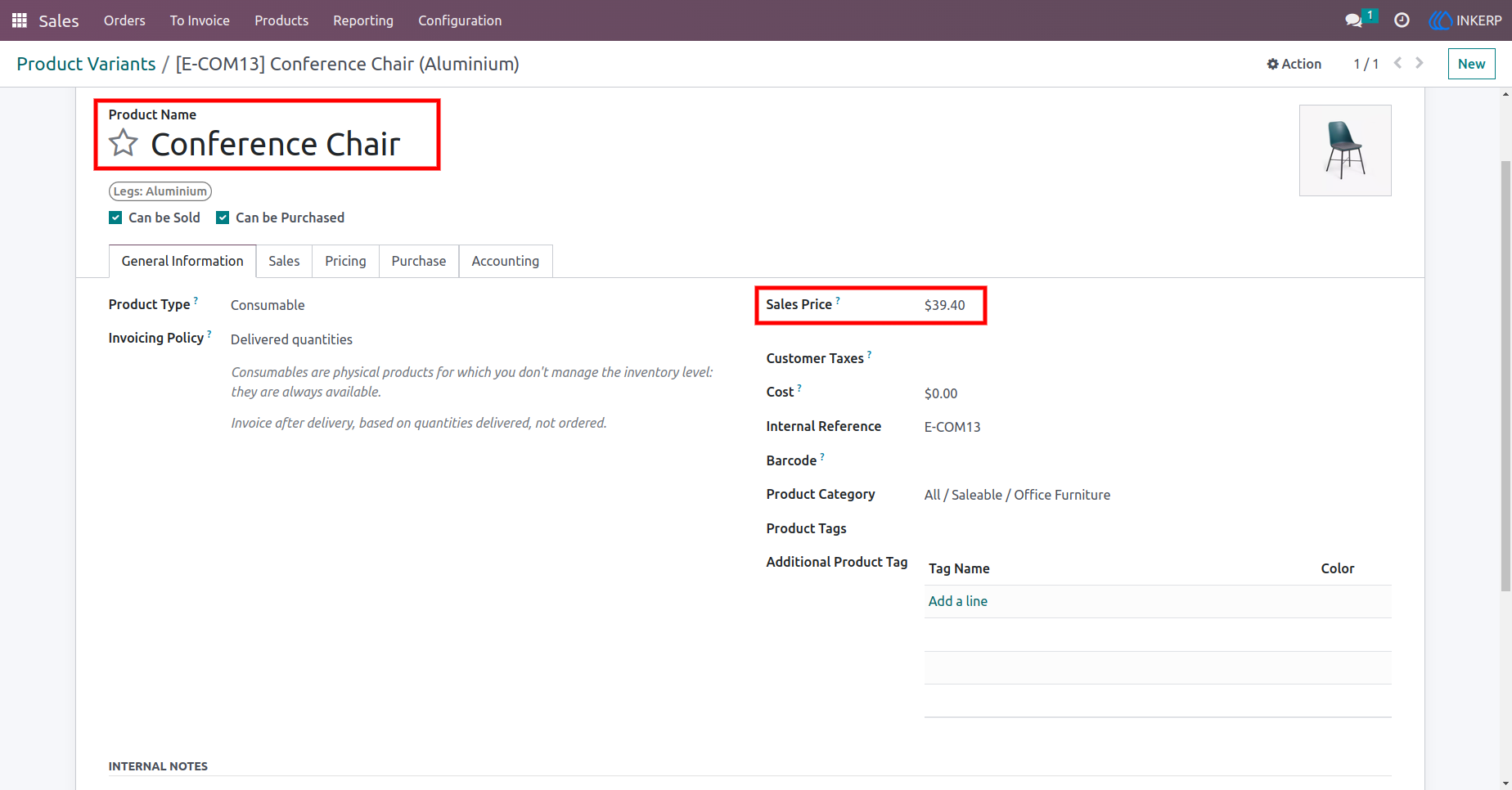1512x790 pixels.
Task: Open Customer Taxes help question mark
Action: [x=869, y=354]
